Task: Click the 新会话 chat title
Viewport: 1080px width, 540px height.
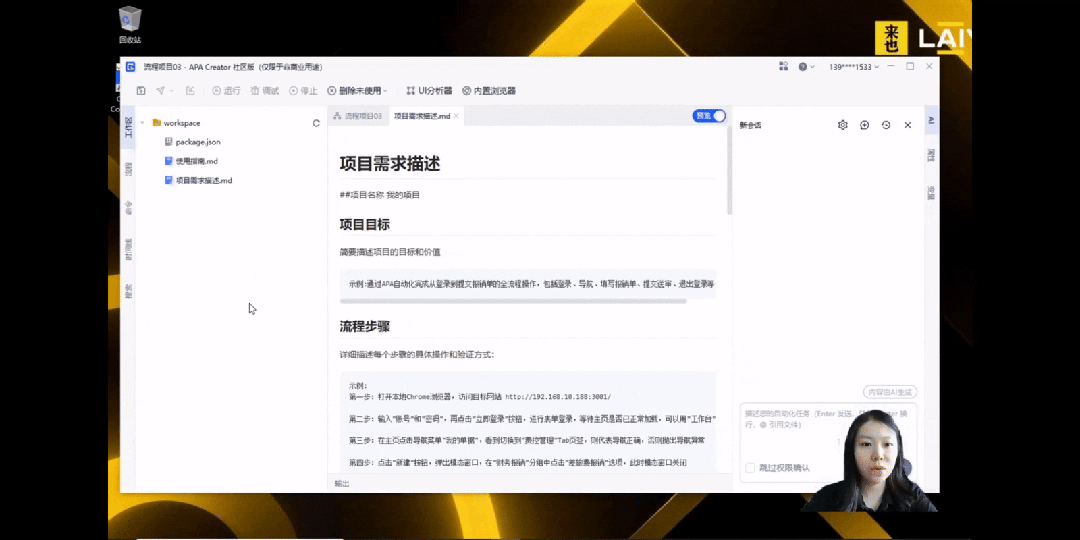Action: (x=750, y=125)
